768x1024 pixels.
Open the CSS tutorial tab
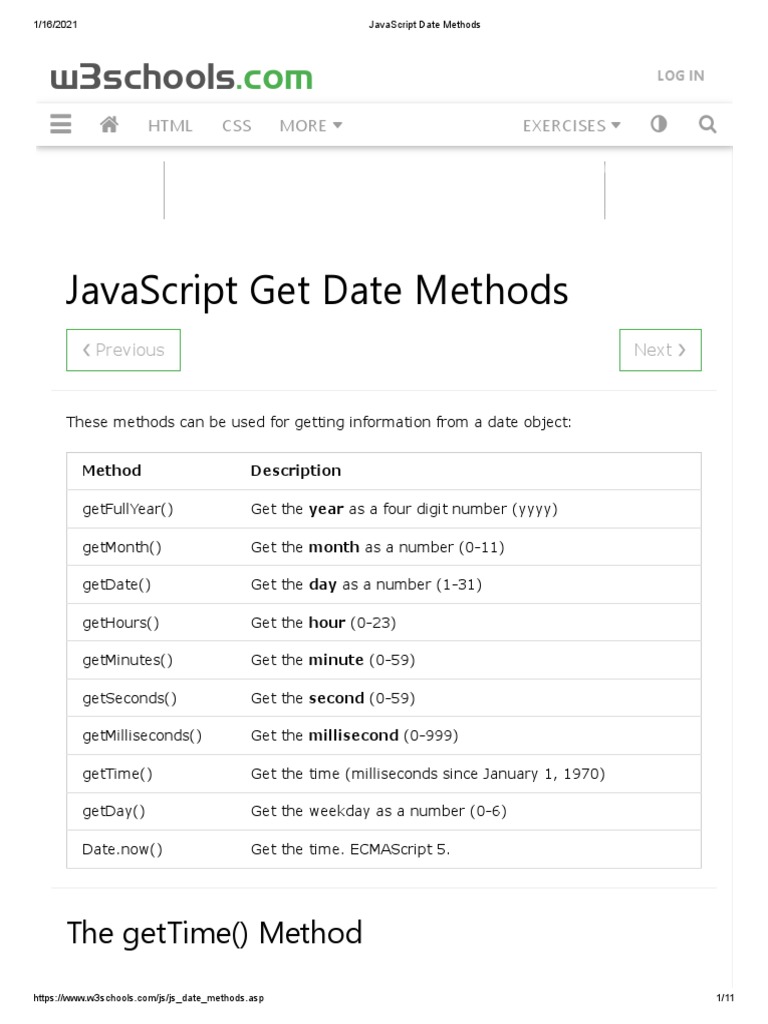(x=237, y=125)
